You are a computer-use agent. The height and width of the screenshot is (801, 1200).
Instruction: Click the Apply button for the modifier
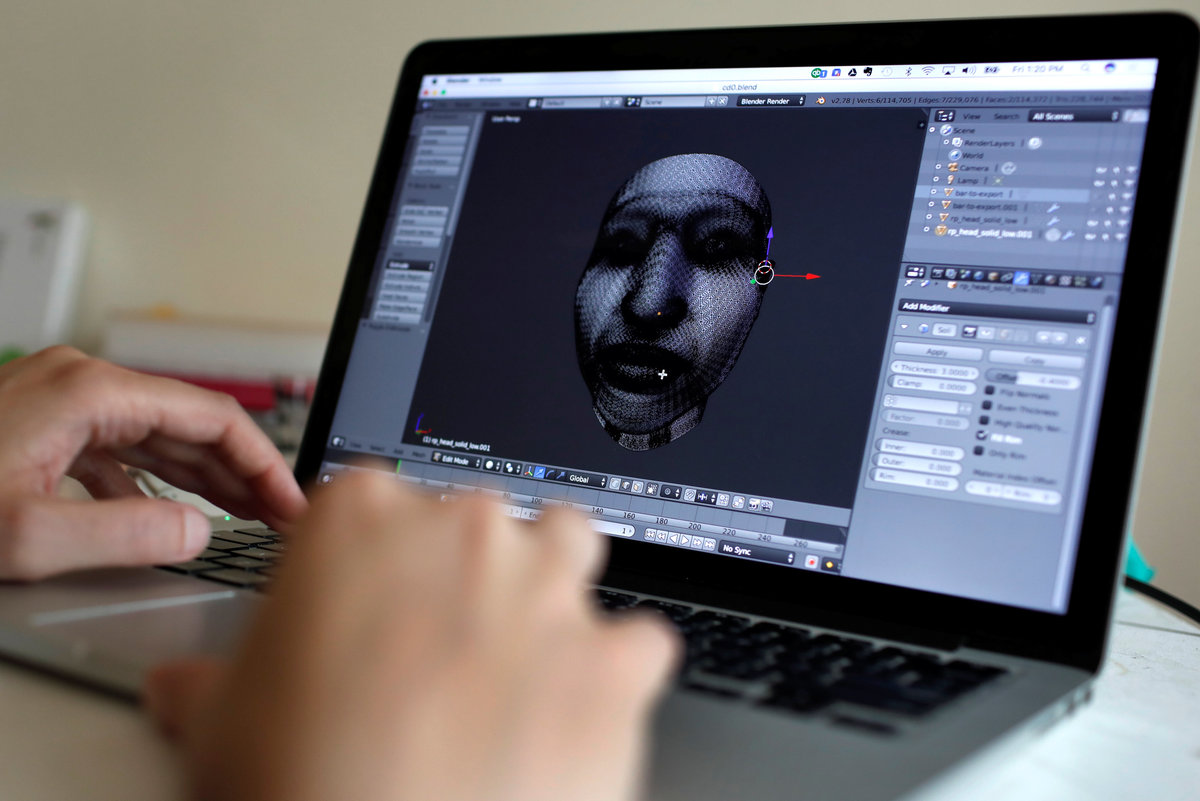pos(937,352)
